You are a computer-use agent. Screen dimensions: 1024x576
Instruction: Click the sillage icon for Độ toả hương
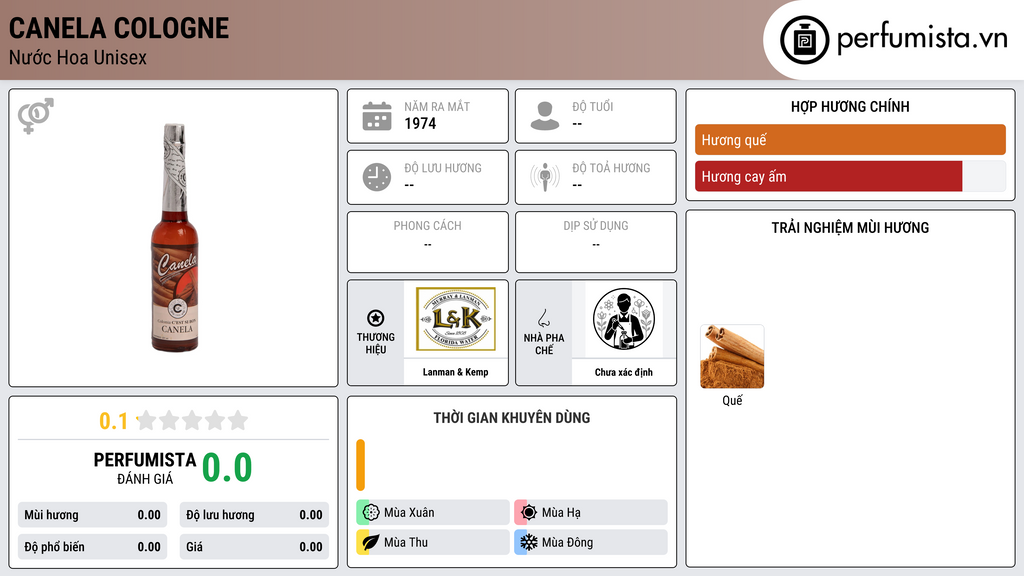coord(545,177)
